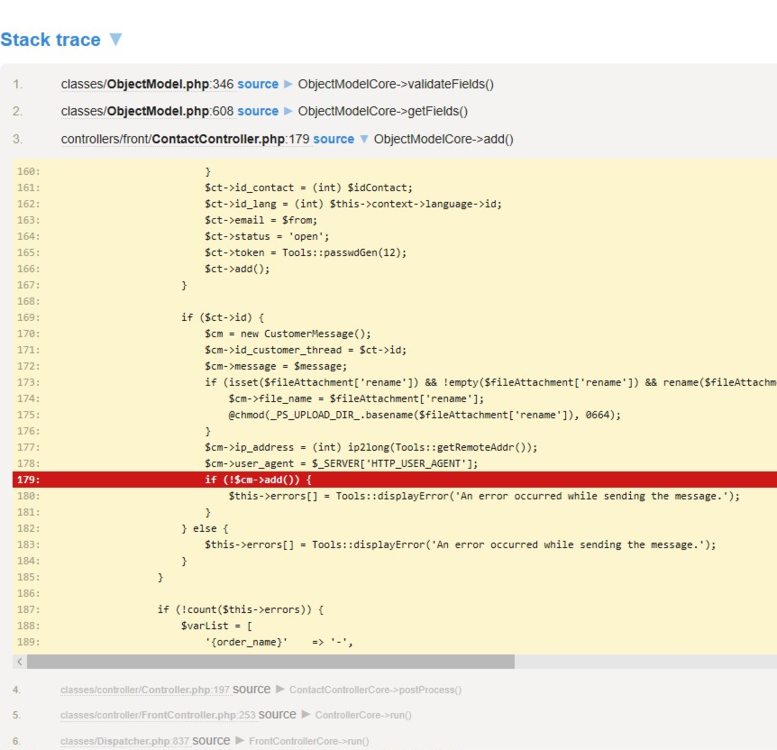The width and height of the screenshot is (777, 750).
Task: Open source link for Controller.php:197
Action: click(x=252, y=689)
